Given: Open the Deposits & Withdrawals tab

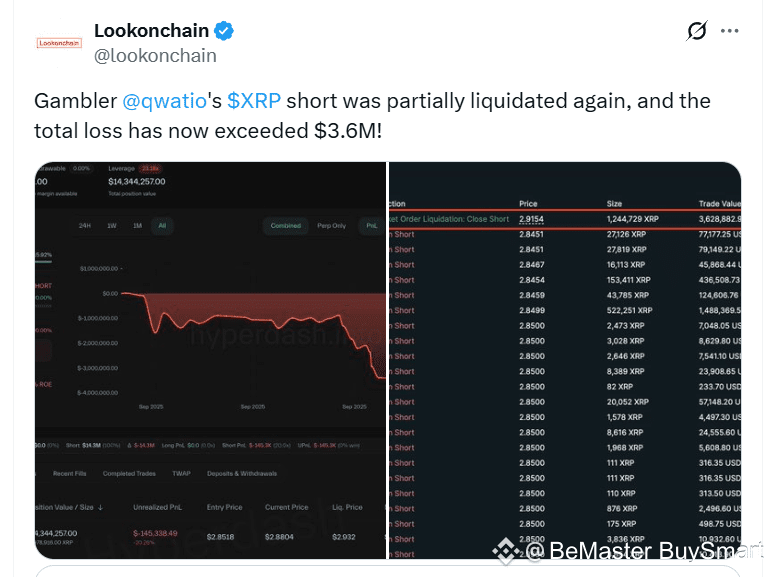Looking at the screenshot, I should 242,474.
